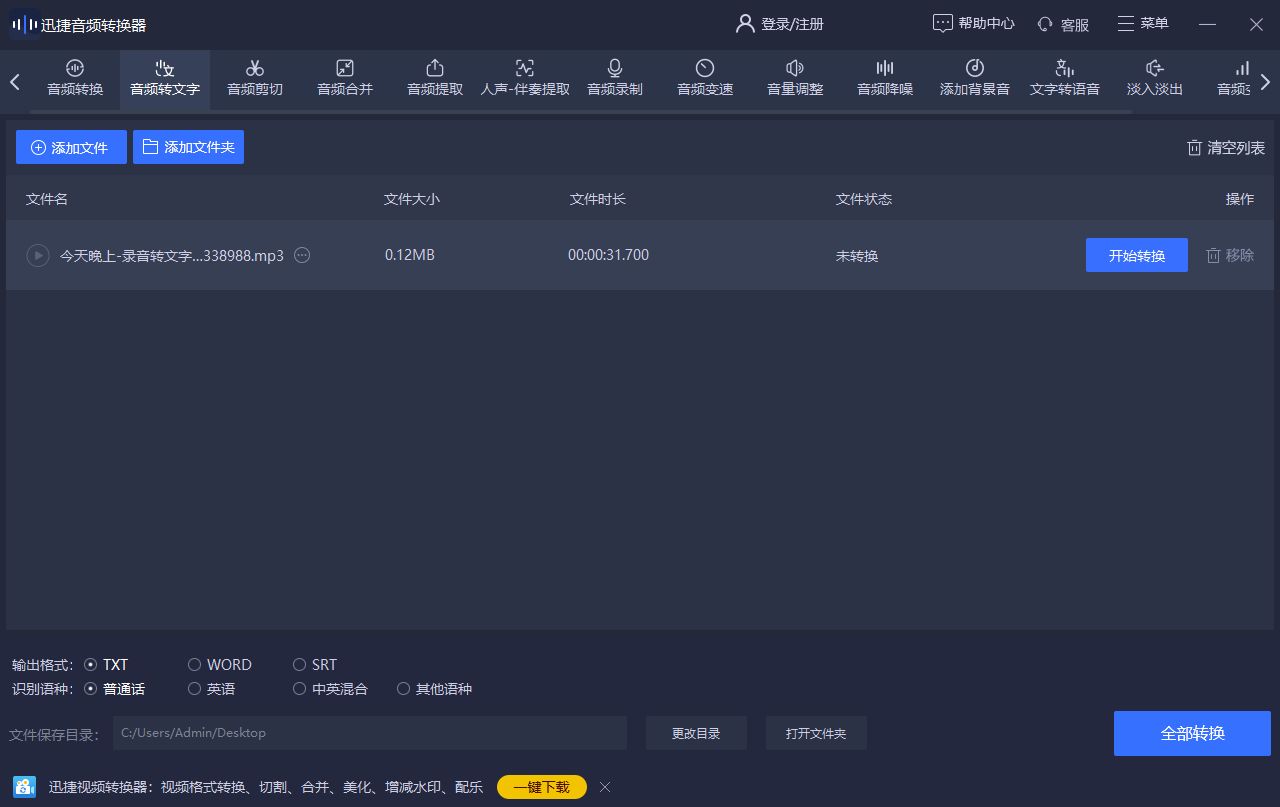1280x807 pixels.
Task: Click the 文件时长 column header
Action: click(598, 199)
